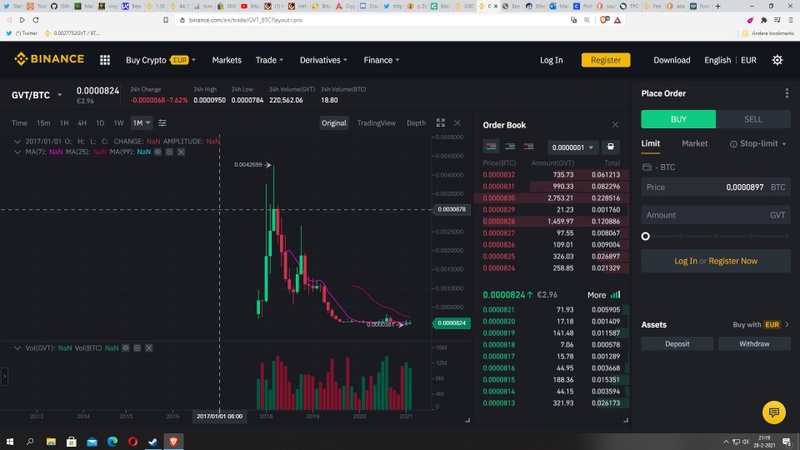Open MA indicator settings icon
The image size is (800, 450).
(x=169, y=152)
